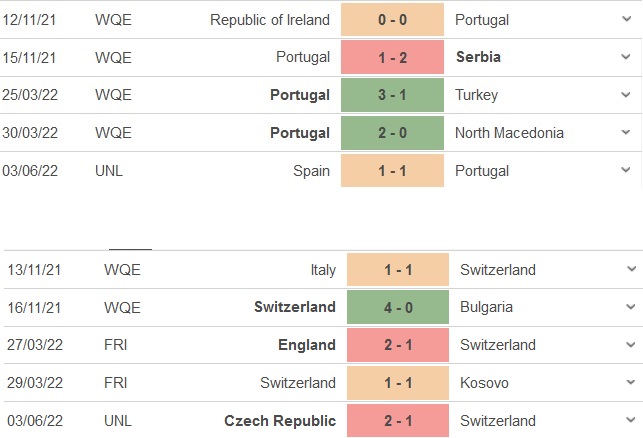Expand the Switzerland vs Kosovo match row
This screenshot has width=643, height=438.
pyautogui.click(x=630, y=383)
